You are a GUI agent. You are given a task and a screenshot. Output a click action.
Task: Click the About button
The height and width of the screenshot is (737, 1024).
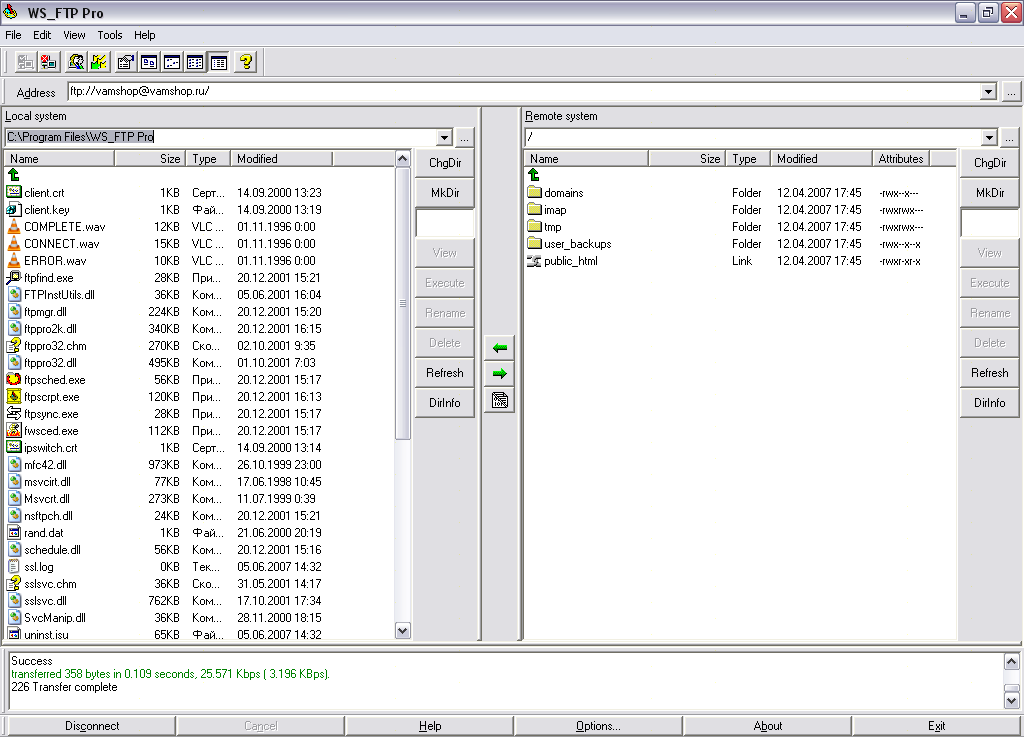coord(767,726)
